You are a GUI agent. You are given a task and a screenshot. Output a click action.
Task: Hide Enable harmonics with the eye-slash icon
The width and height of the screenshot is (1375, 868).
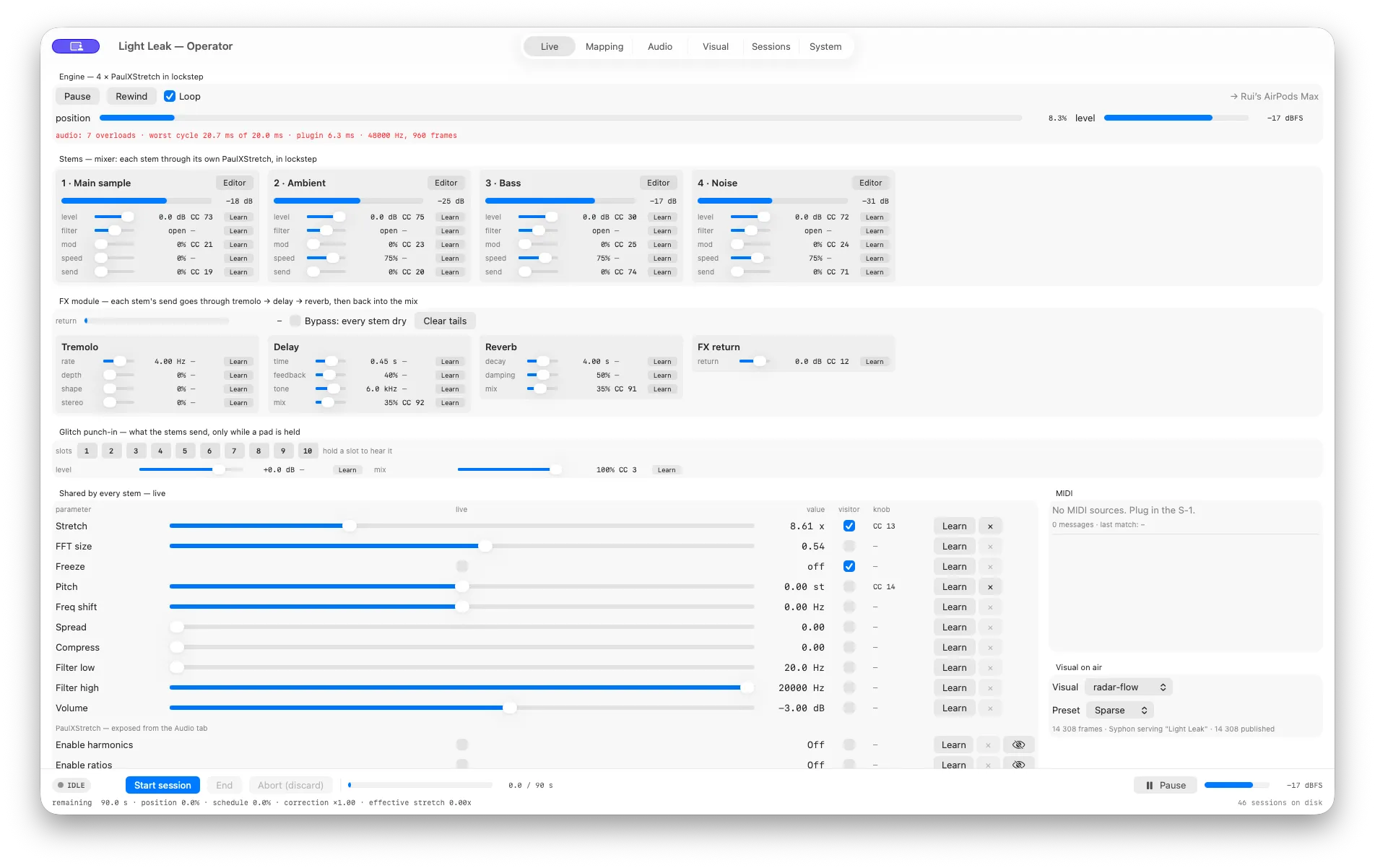(x=1019, y=745)
